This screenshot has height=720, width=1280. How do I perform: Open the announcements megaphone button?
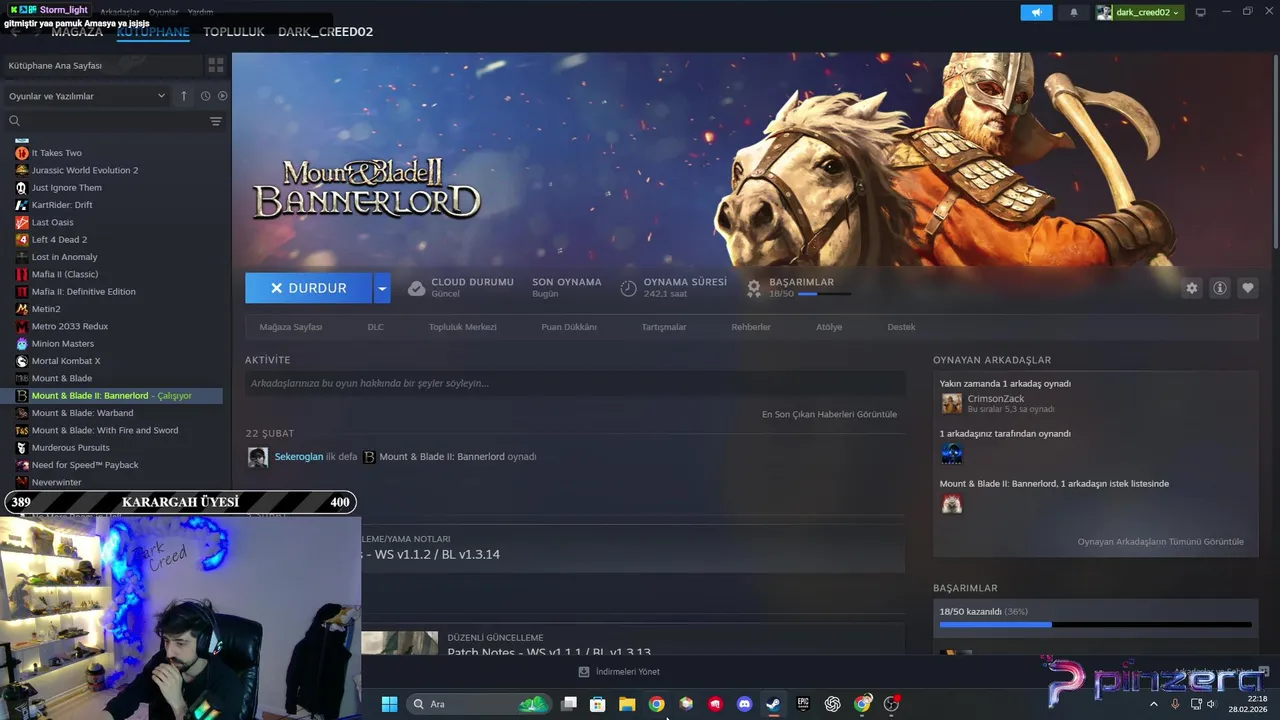pyautogui.click(x=1036, y=12)
